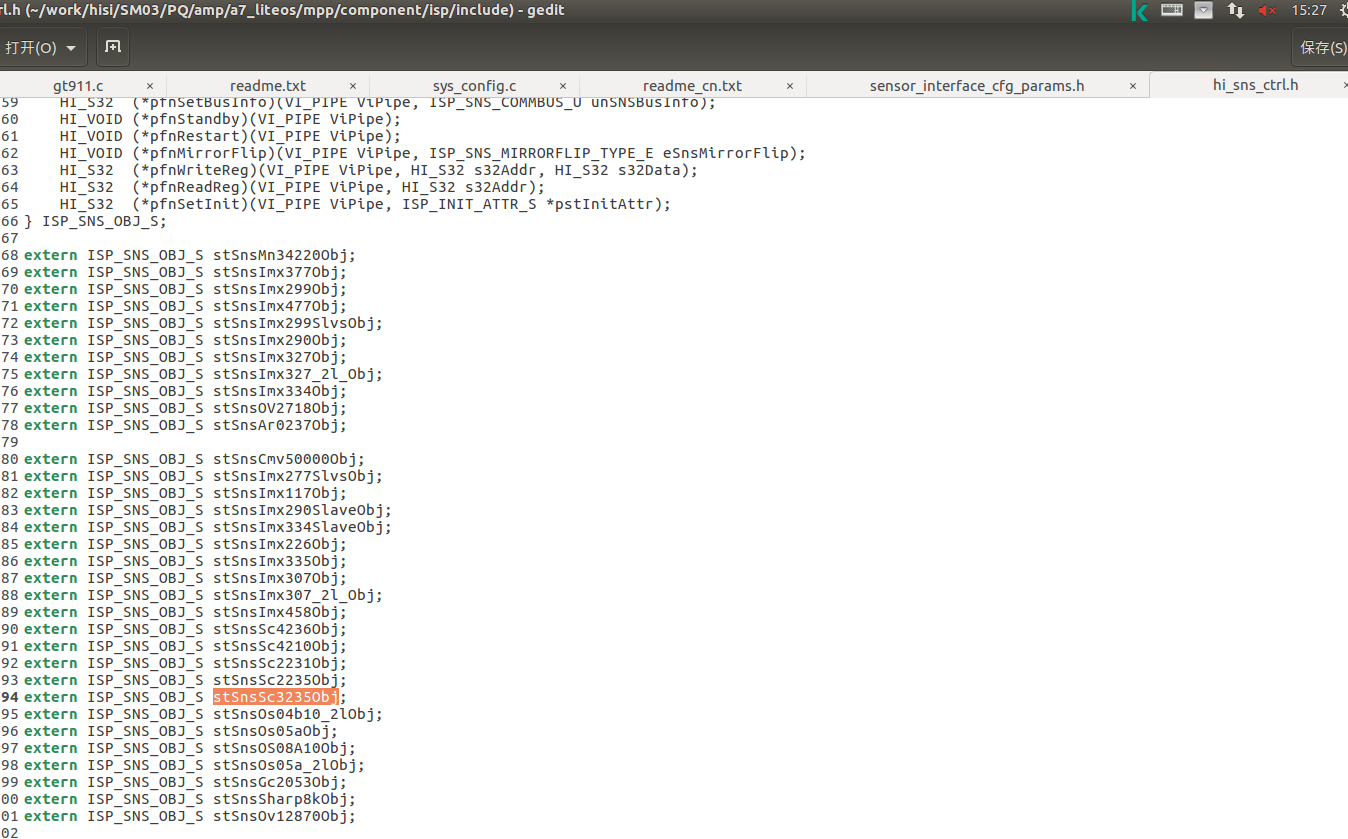The height and width of the screenshot is (839, 1348).
Task: Expand the input method dropdown in the tray
Action: tap(1204, 10)
